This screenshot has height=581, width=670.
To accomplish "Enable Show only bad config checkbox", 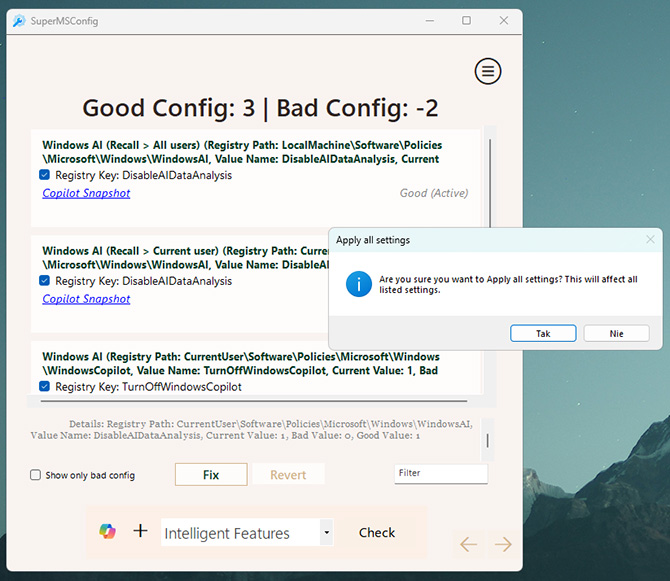I will [35, 475].
